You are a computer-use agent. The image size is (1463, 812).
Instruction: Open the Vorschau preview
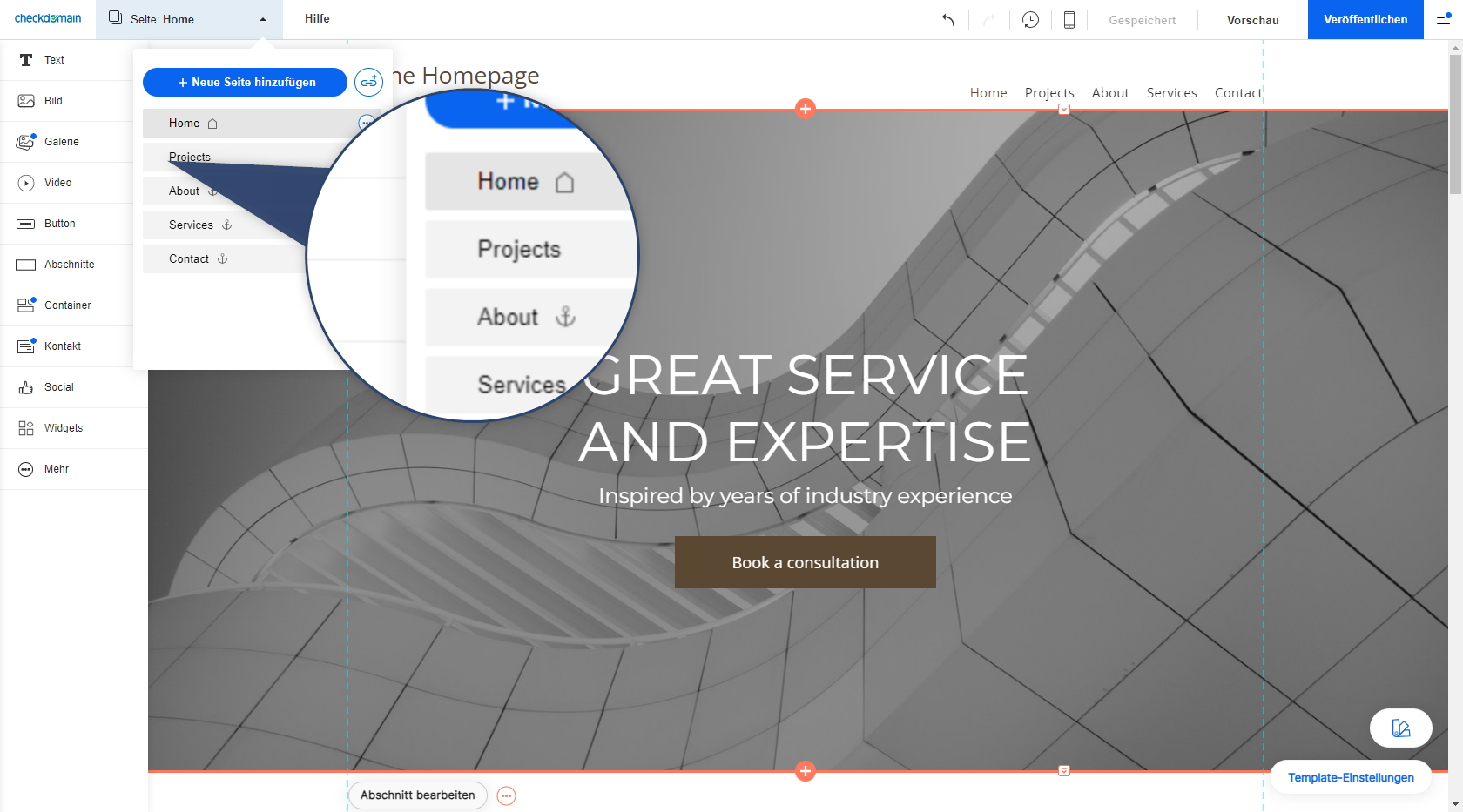click(x=1252, y=20)
